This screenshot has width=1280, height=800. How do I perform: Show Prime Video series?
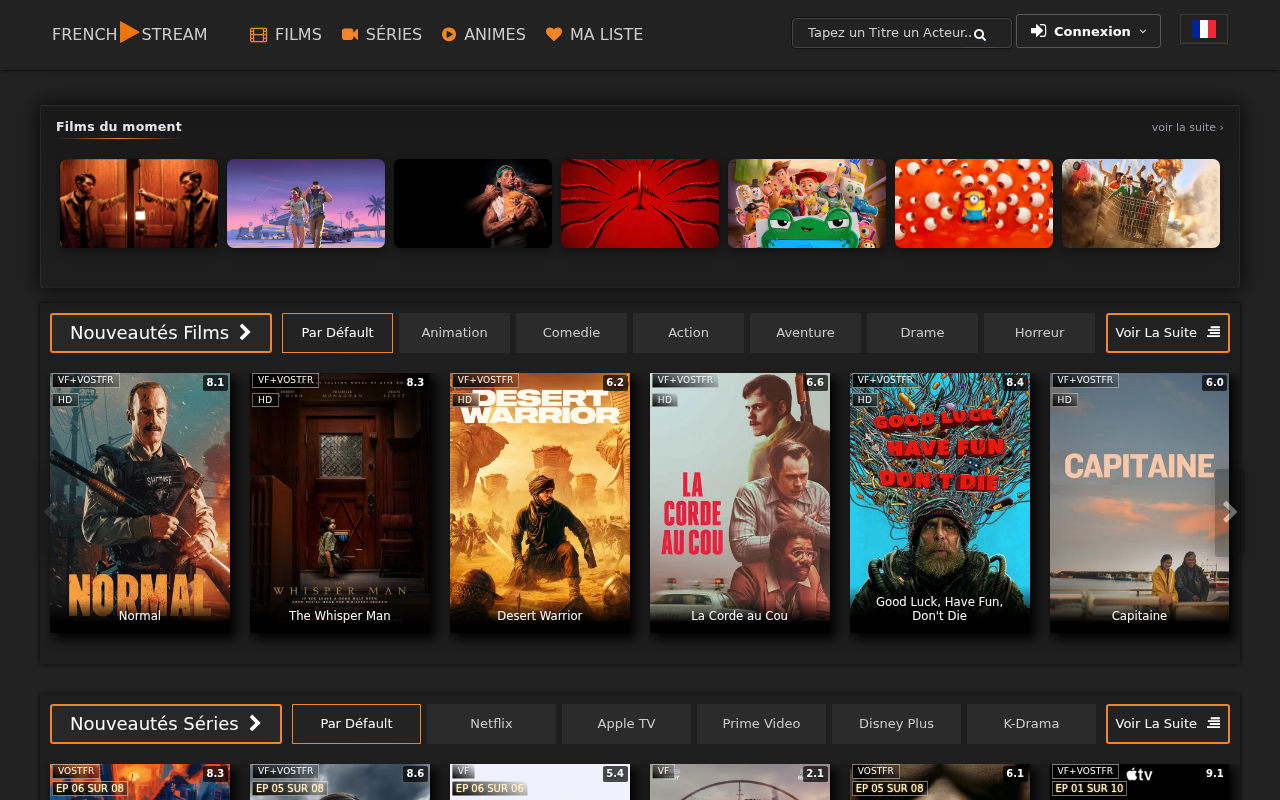tap(761, 724)
